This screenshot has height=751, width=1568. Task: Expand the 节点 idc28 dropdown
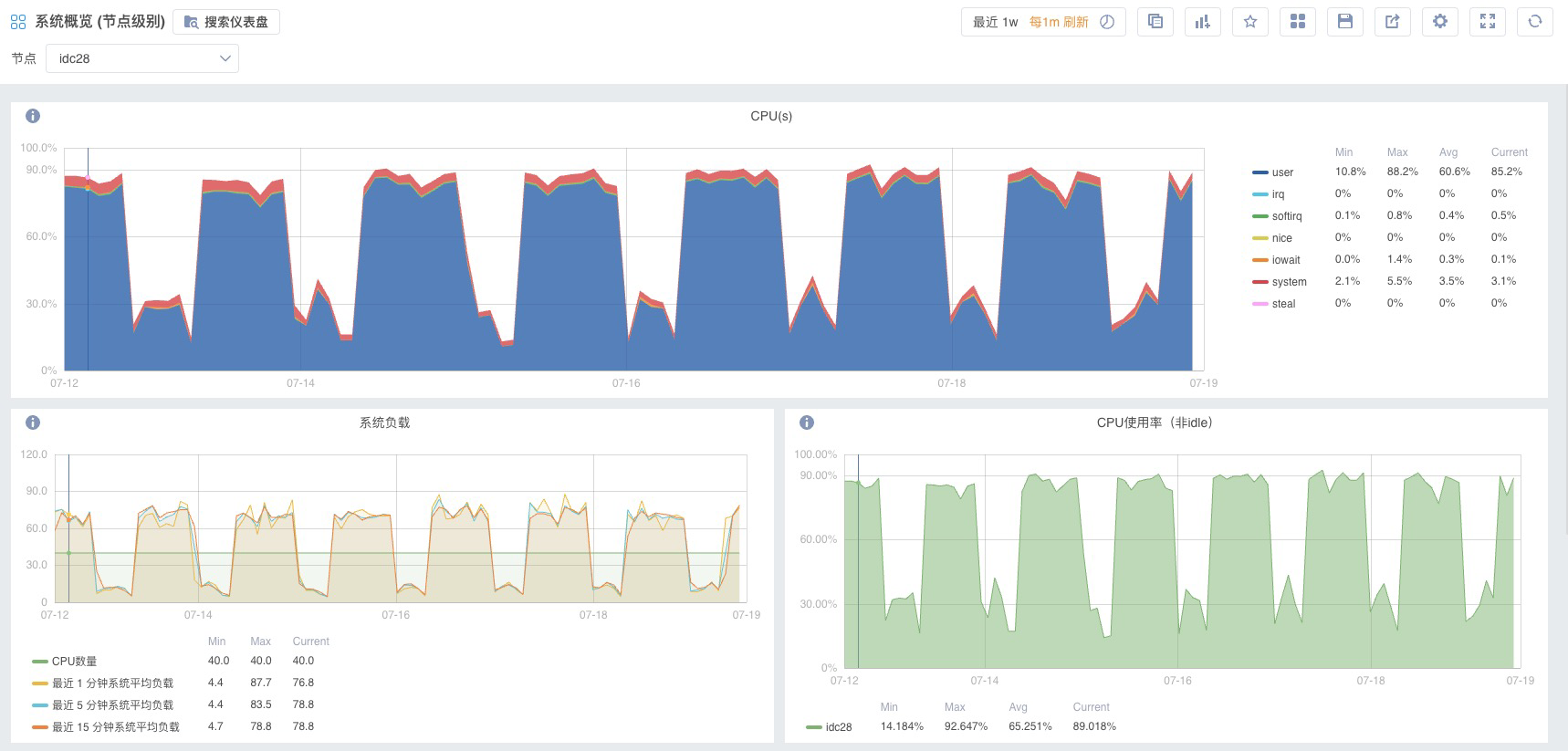[x=142, y=58]
